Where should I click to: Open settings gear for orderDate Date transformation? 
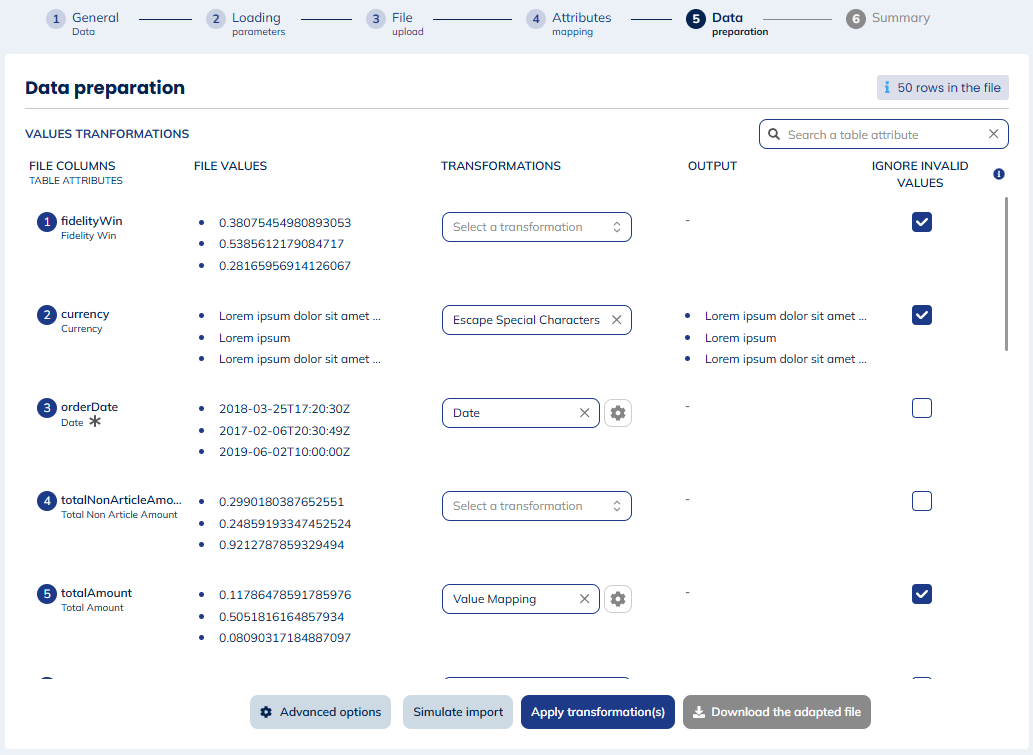click(x=618, y=413)
